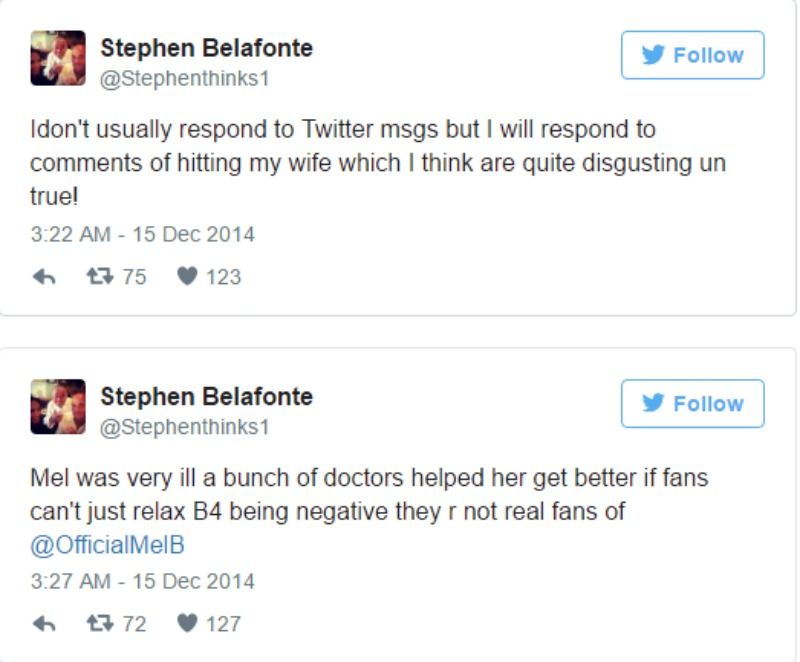
Task: Reply to the 3:27 AM tweet
Action: point(44,624)
